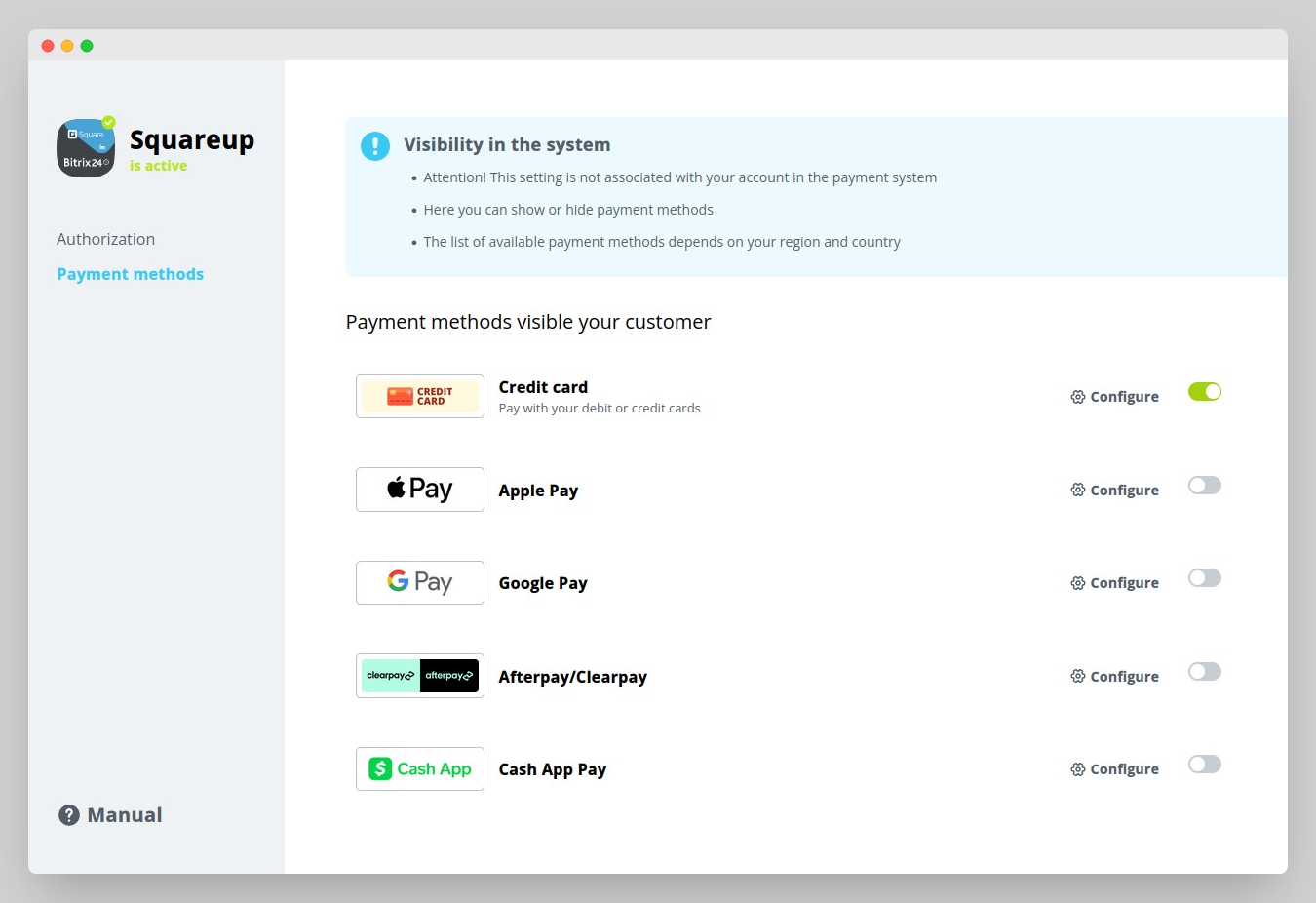This screenshot has width=1316, height=903.
Task: Click the blue exclamation info icon
Action: [x=375, y=146]
